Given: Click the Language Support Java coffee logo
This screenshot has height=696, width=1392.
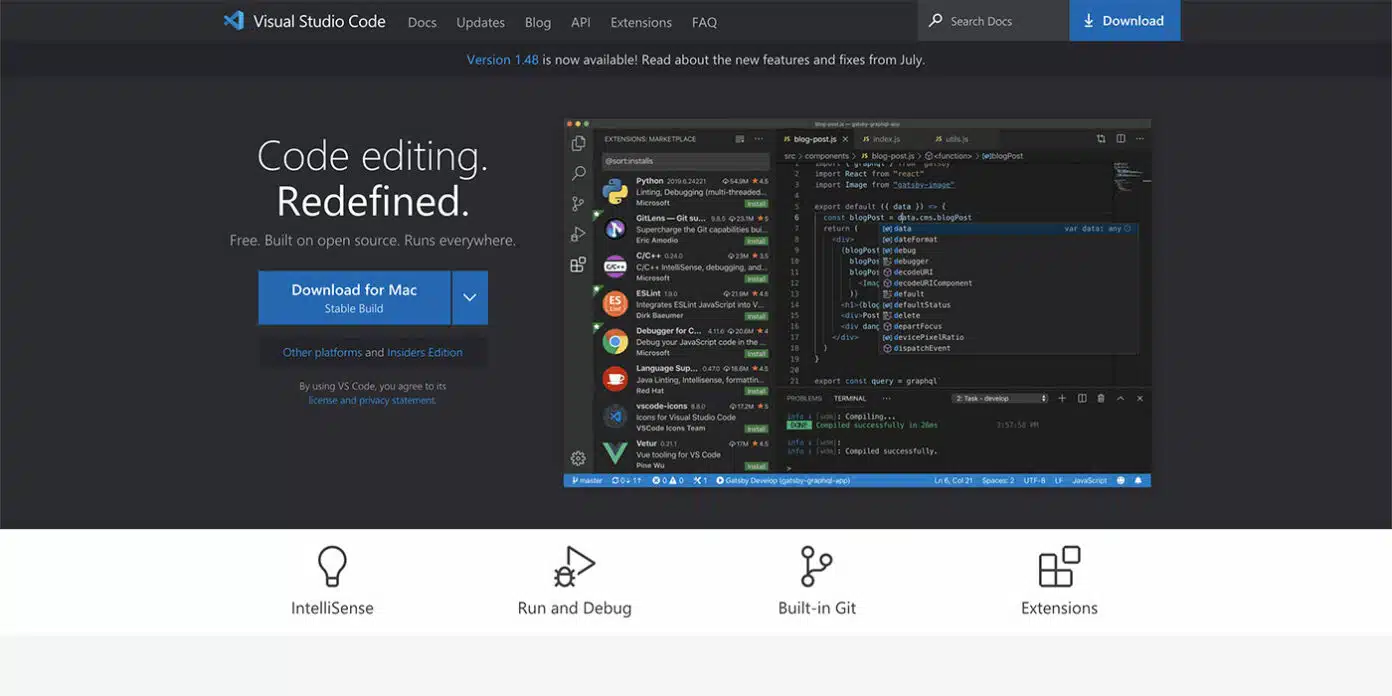Looking at the screenshot, I should click(615, 379).
